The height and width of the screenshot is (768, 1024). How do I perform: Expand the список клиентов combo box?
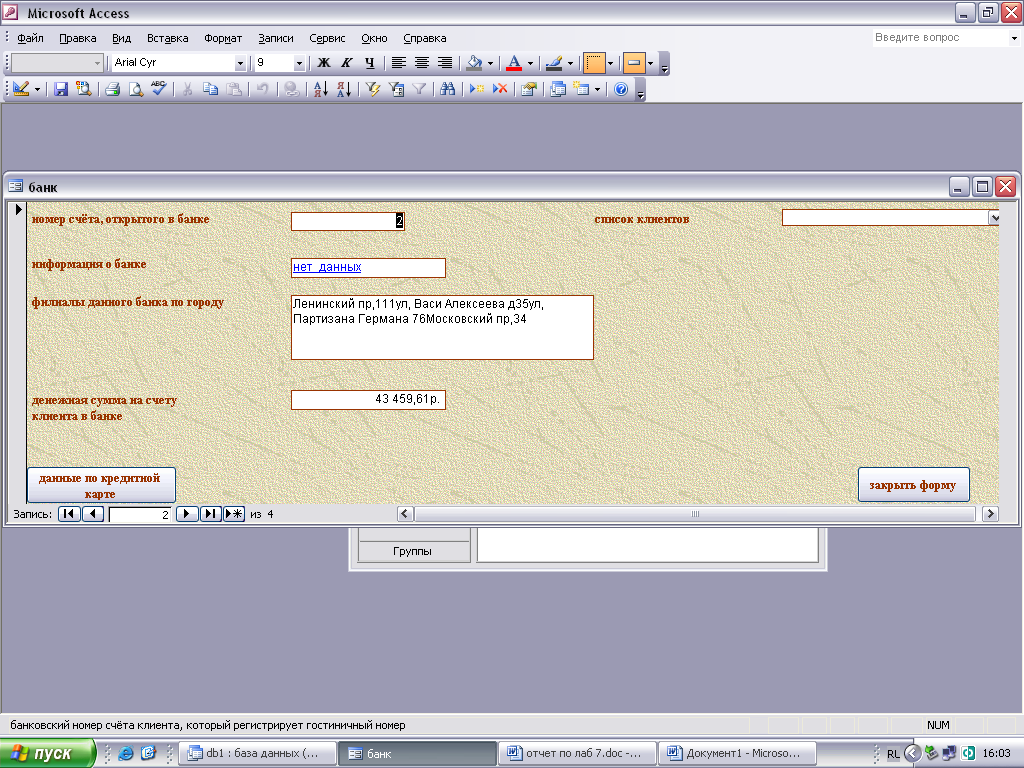(x=994, y=217)
